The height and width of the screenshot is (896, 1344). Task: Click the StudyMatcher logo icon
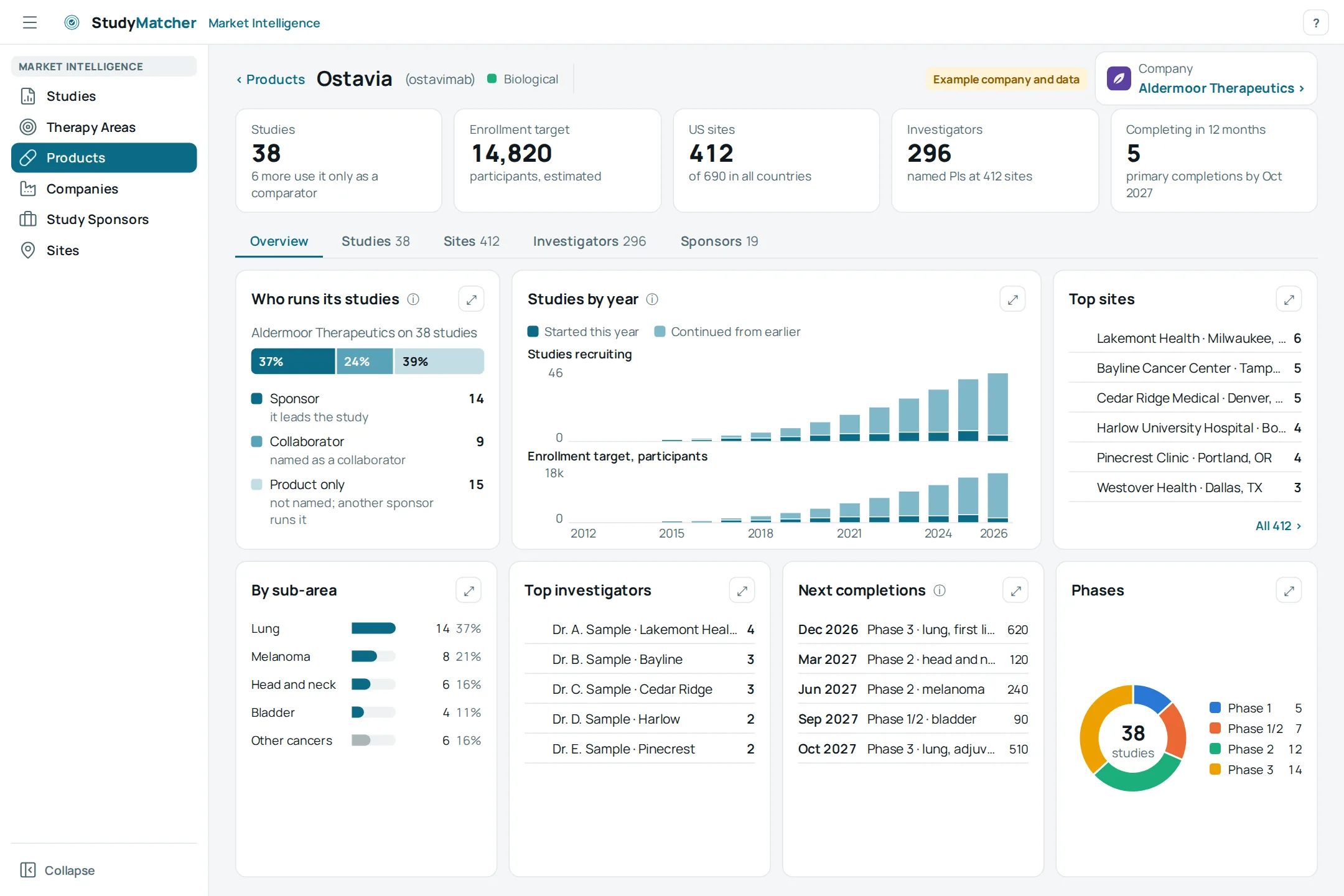tap(72, 23)
